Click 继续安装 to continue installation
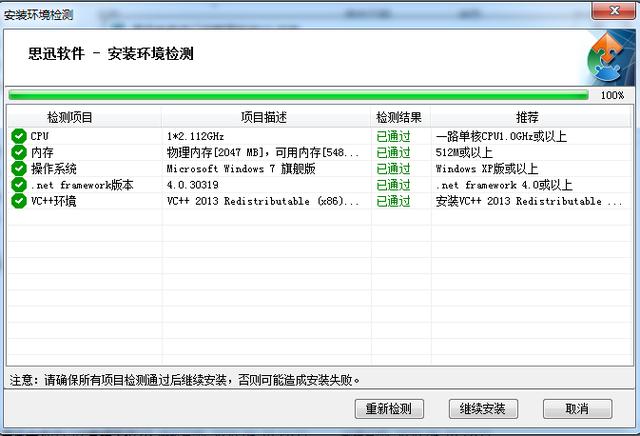640x436 pixels. (483, 409)
